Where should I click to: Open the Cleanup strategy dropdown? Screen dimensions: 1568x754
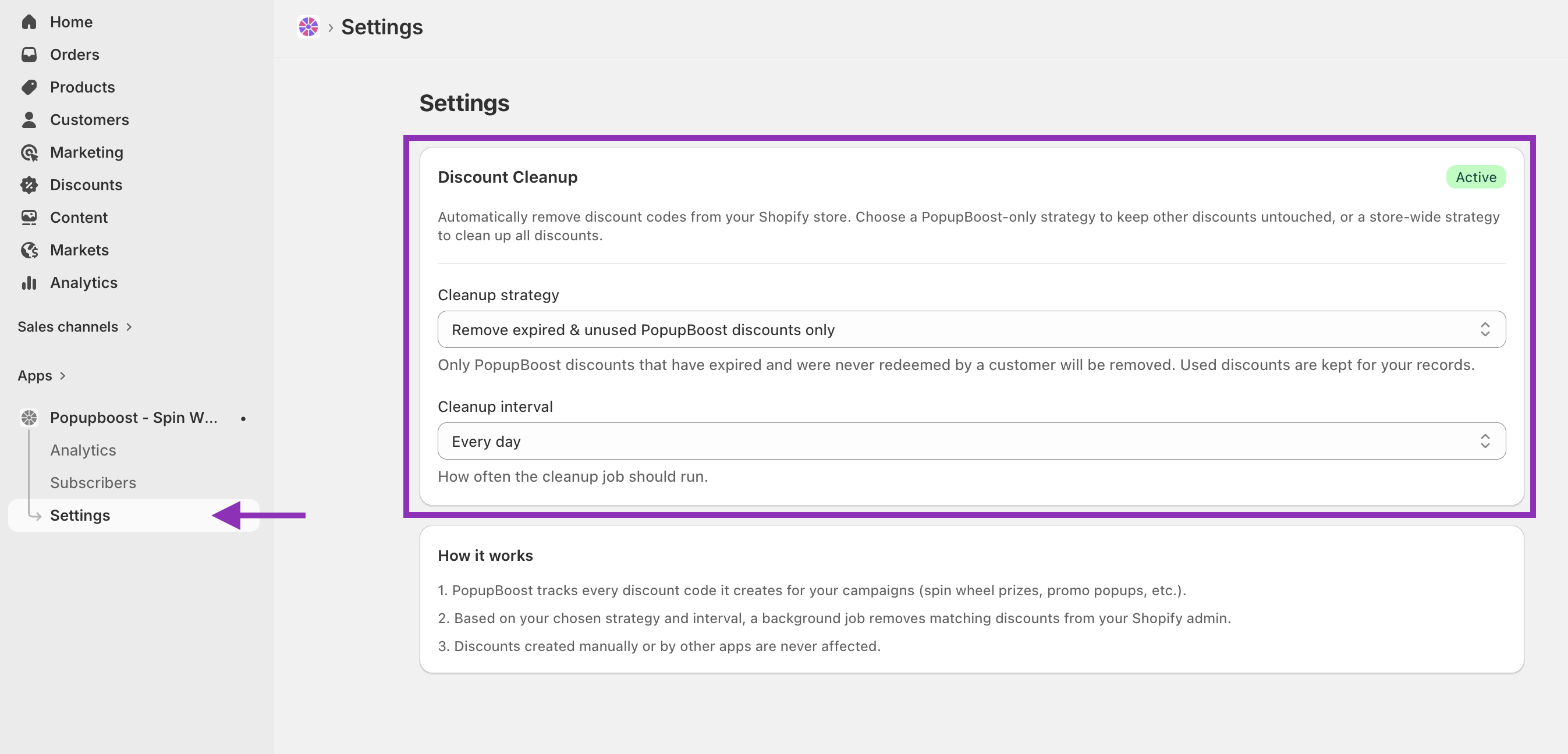pos(971,329)
